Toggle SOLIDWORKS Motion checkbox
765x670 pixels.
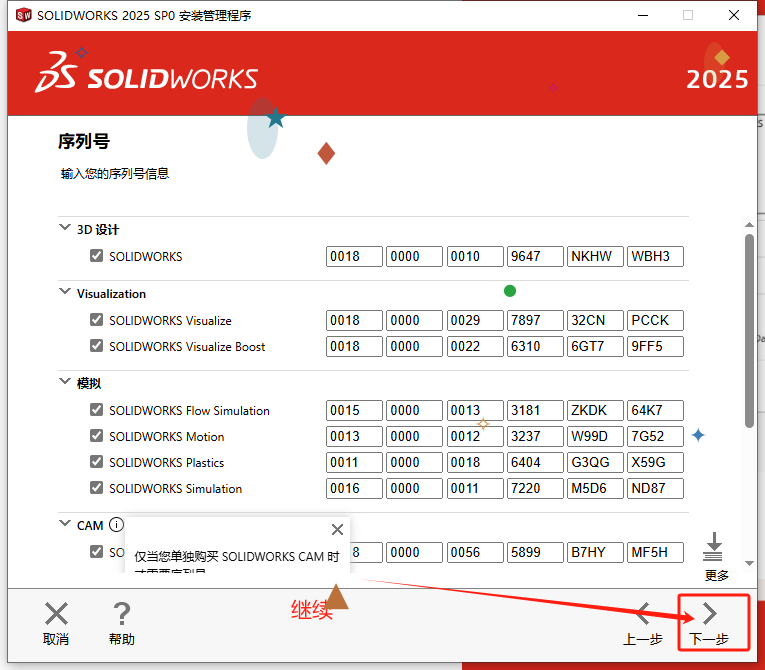point(97,435)
